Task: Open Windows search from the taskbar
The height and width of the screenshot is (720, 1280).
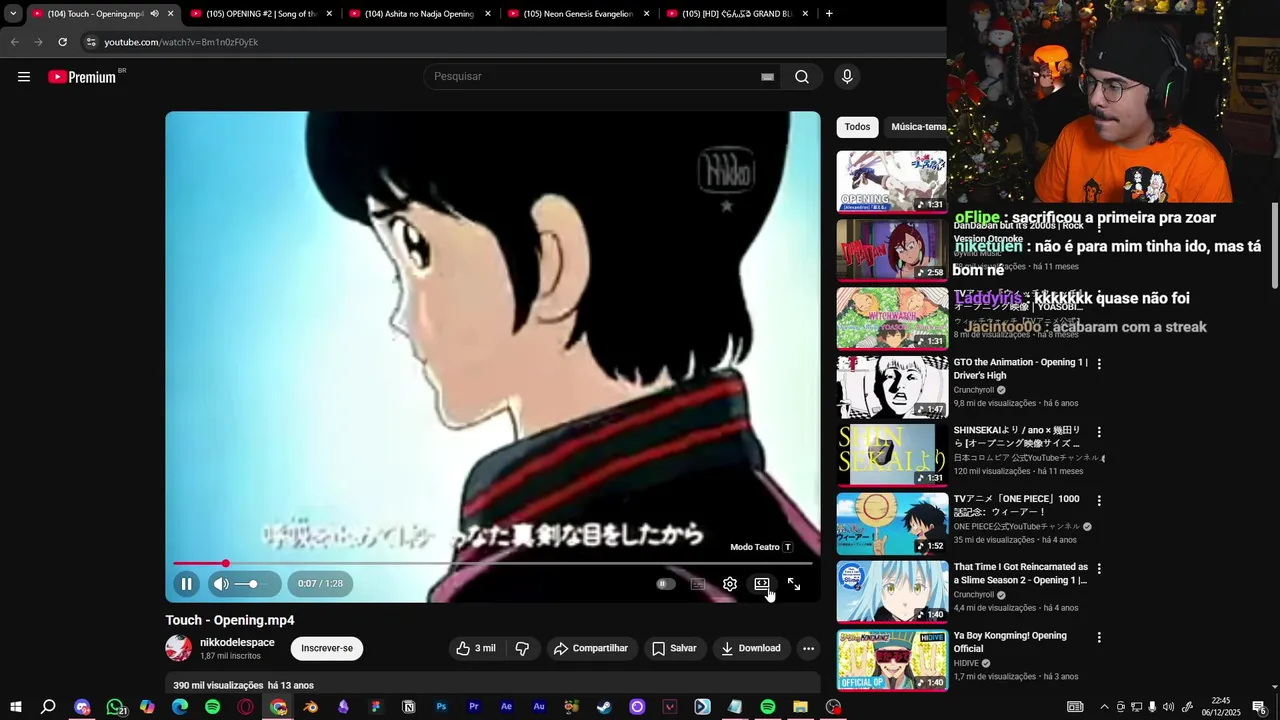Action: pos(48,707)
